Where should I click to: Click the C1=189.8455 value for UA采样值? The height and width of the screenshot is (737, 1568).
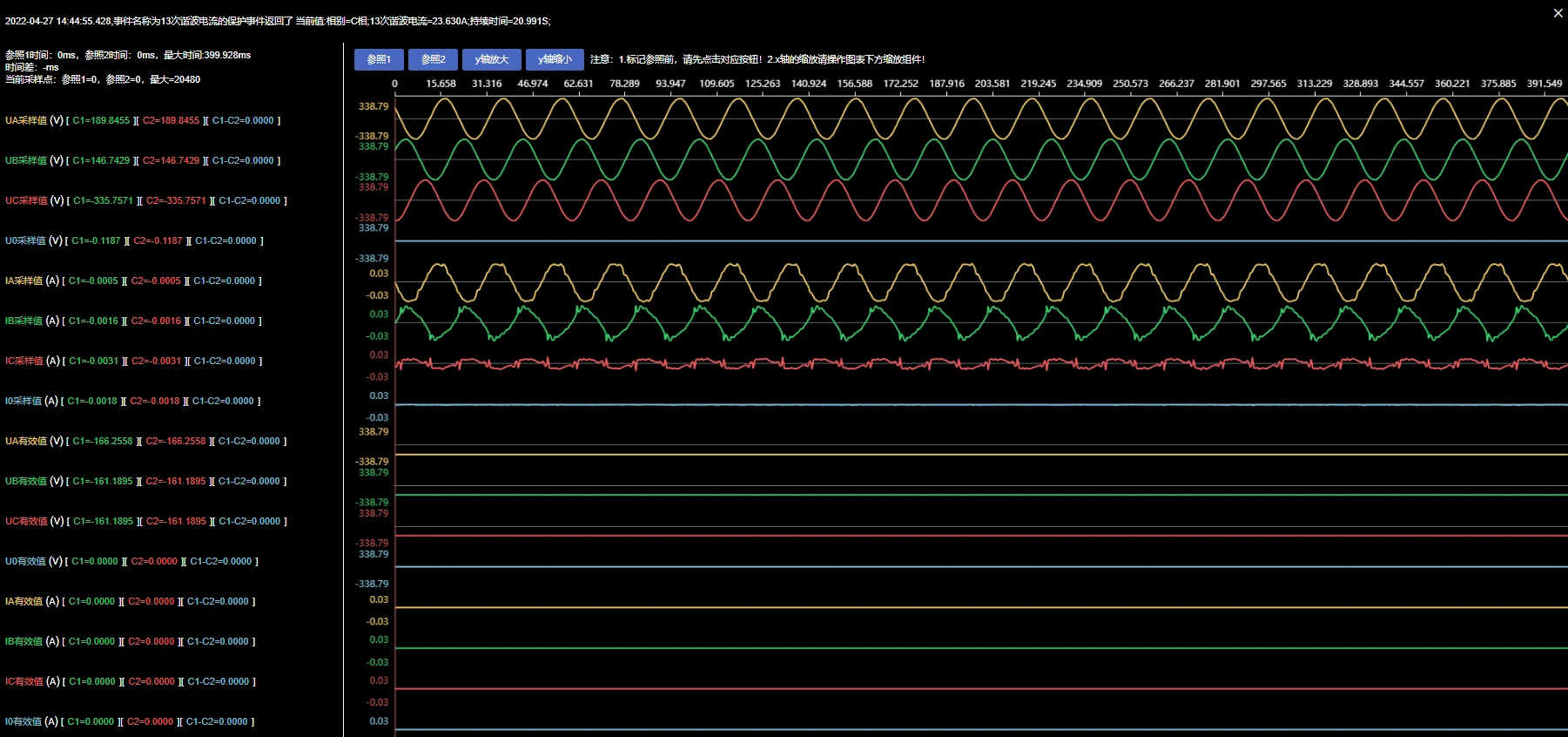[x=101, y=120]
